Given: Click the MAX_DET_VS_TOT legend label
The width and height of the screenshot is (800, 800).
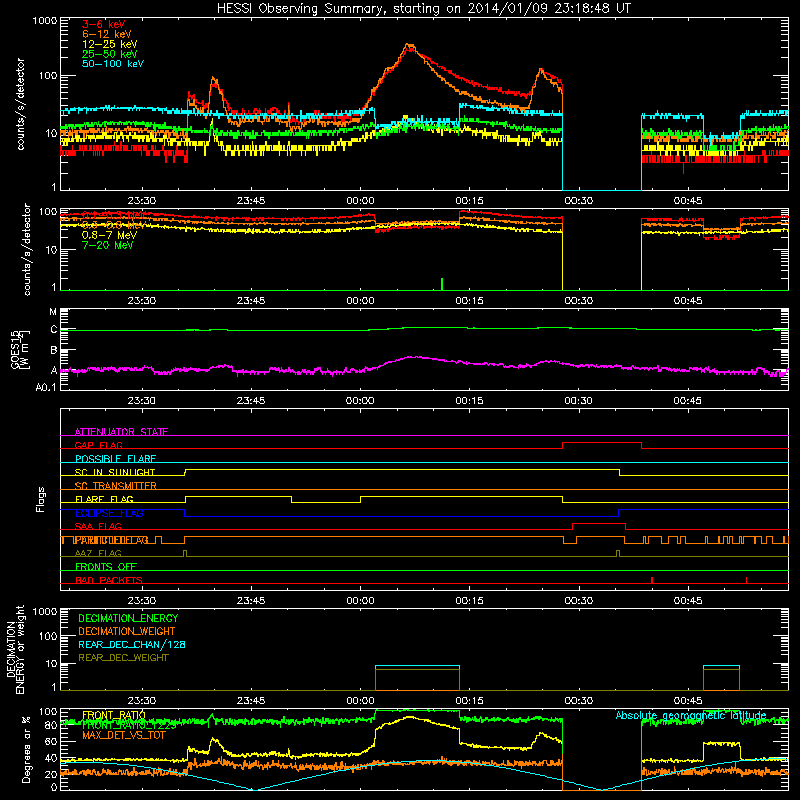Looking at the screenshot, I should pos(123,735).
